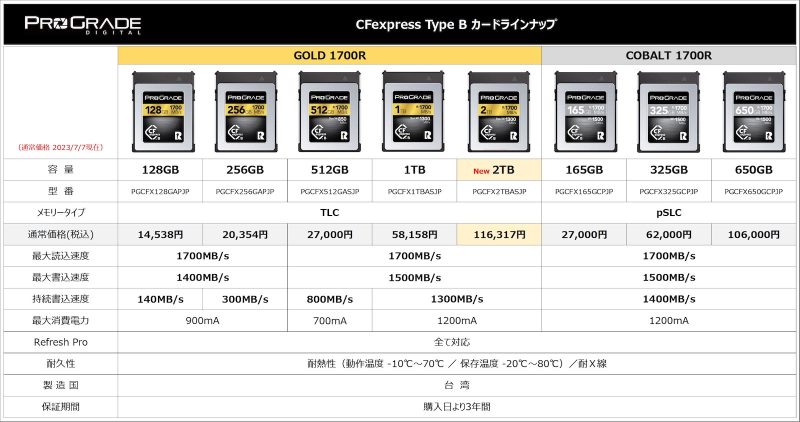Viewport: 800px width, 422px height.
Task: Click the 325GB capacity cell
Action: 668,170
